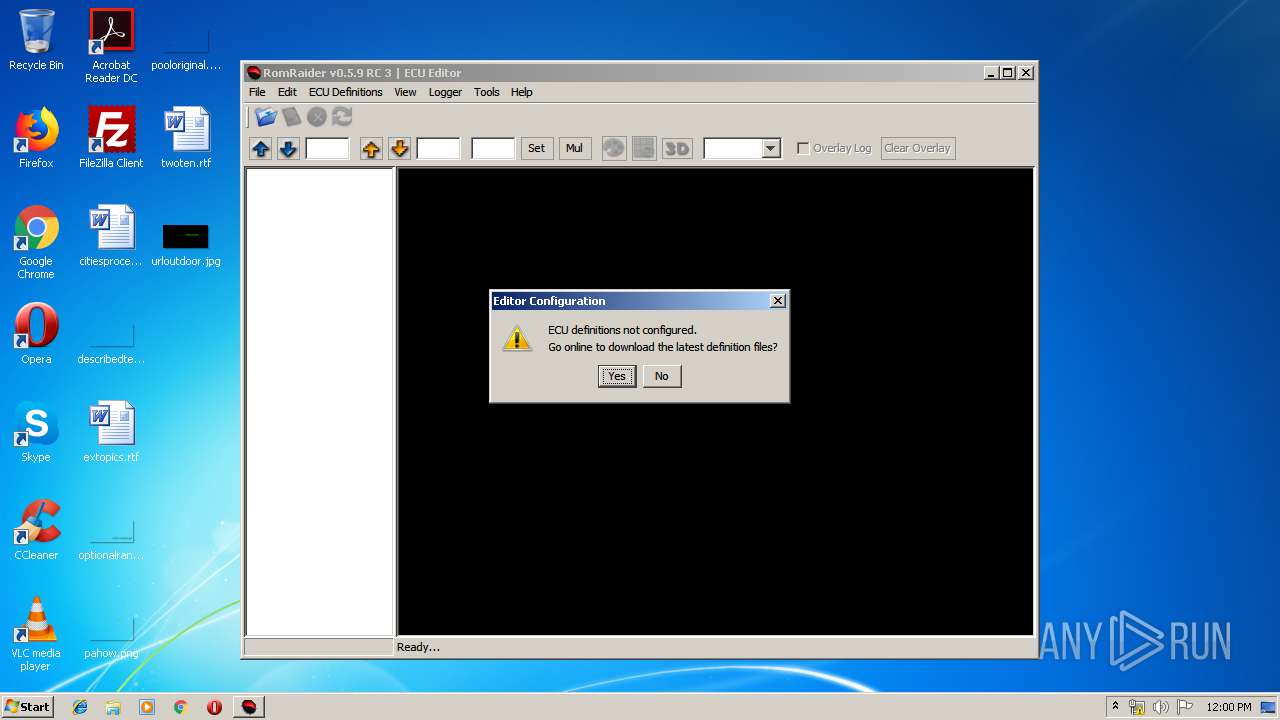Open Windows Explorer from the taskbar
Screen dimensions: 1280x720
(113, 707)
